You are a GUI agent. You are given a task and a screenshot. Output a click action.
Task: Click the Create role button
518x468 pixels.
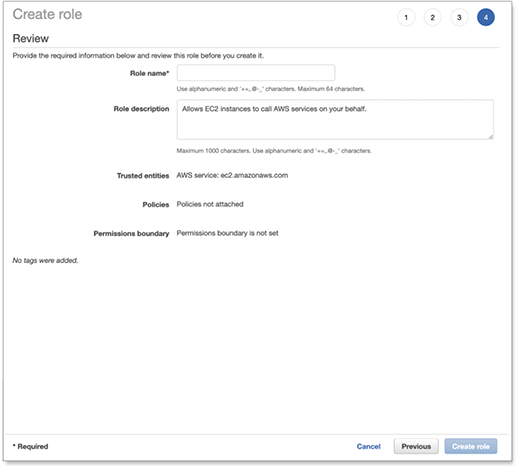471,446
